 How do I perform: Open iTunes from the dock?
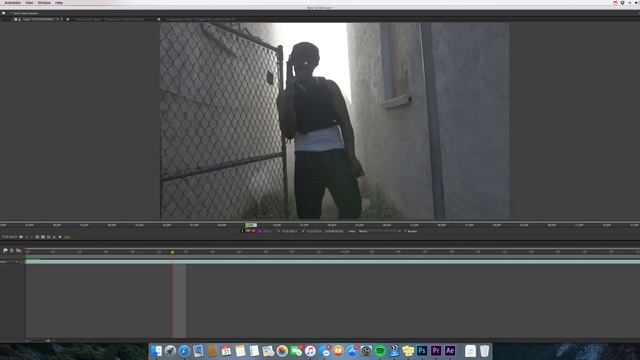pos(310,351)
